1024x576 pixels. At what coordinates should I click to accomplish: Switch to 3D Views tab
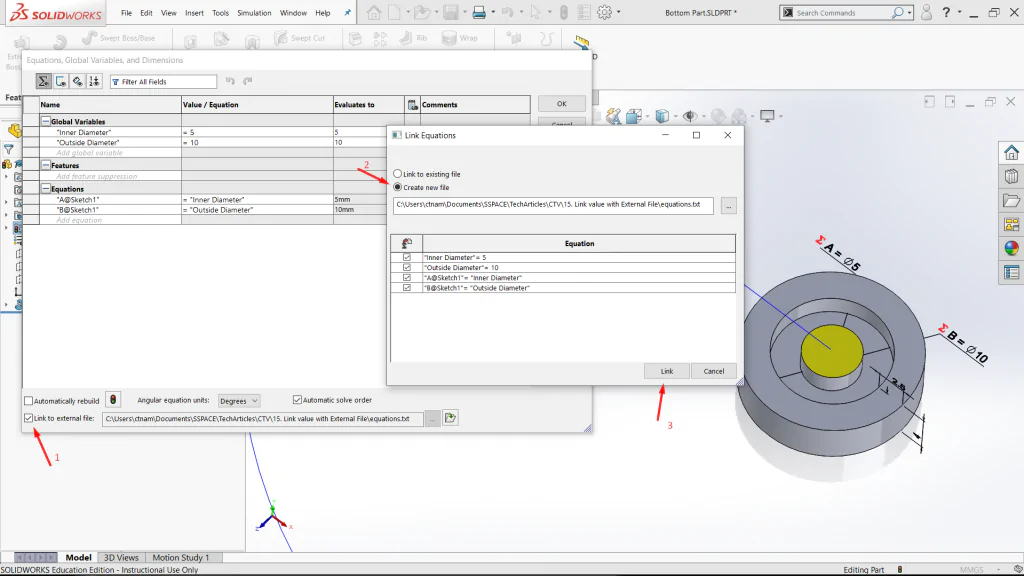[x=121, y=557]
